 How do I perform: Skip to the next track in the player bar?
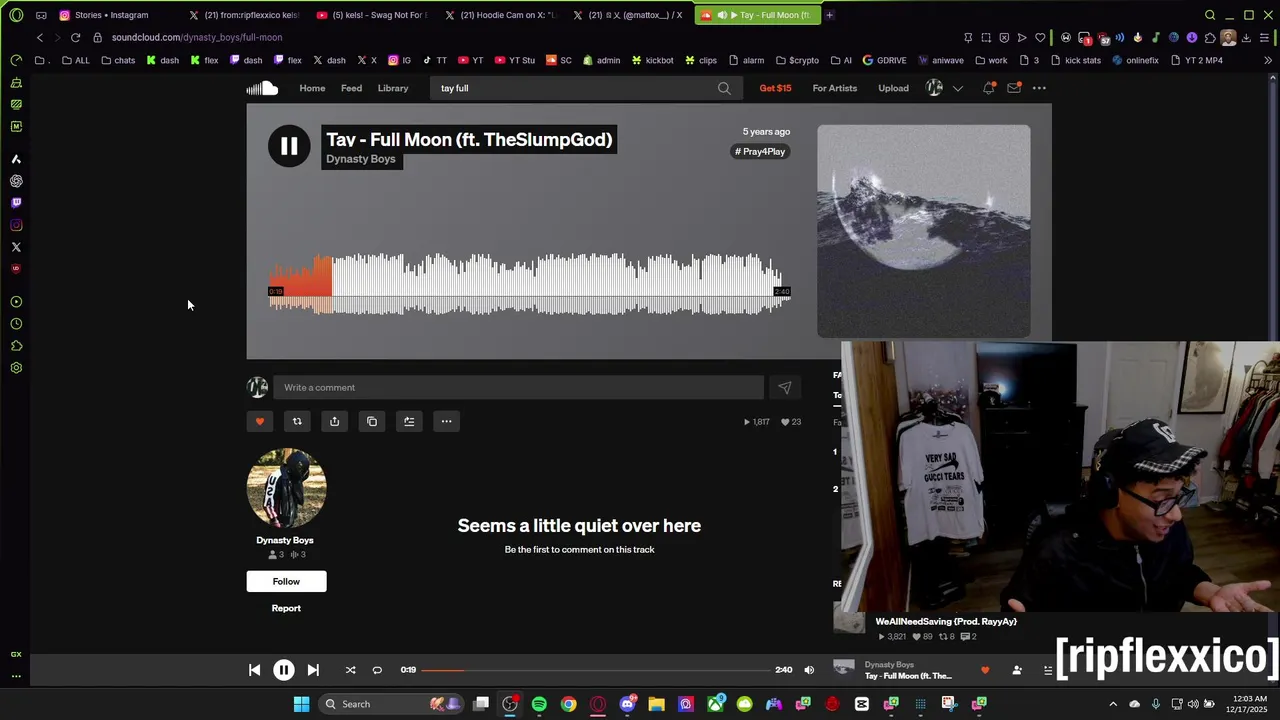pos(313,670)
